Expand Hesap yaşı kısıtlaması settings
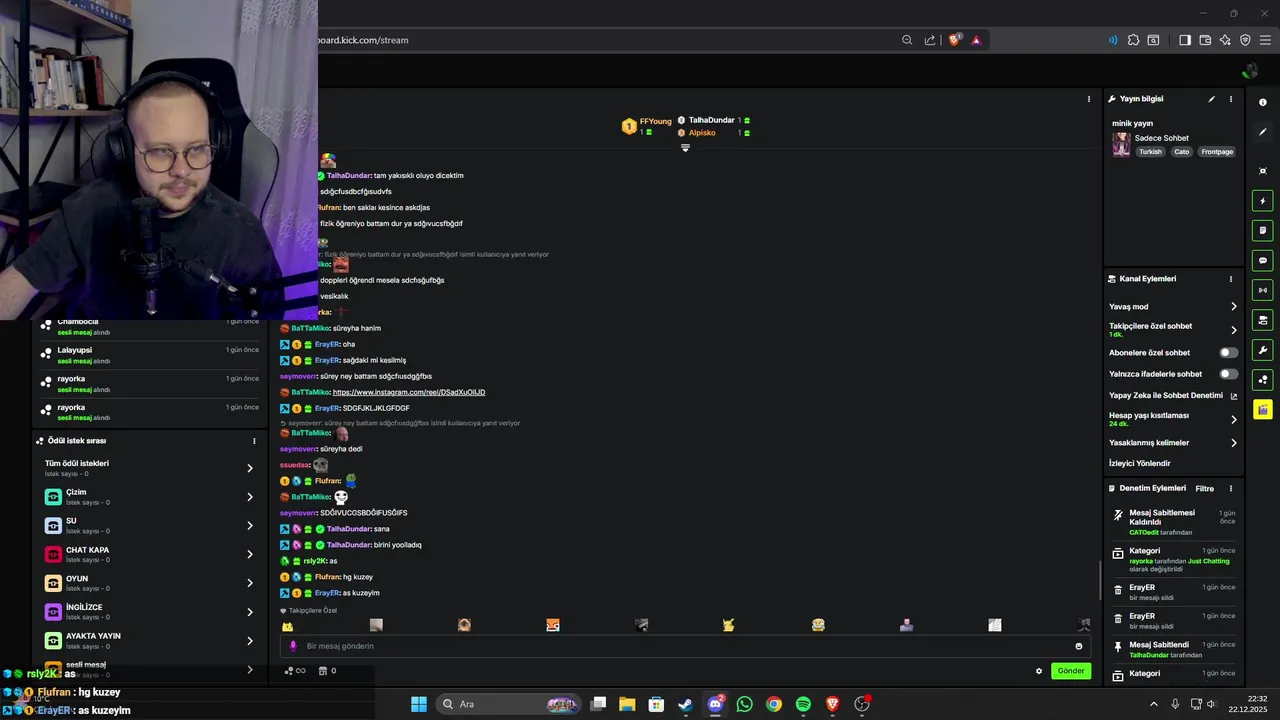The image size is (1280, 720). (x=1233, y=419)
